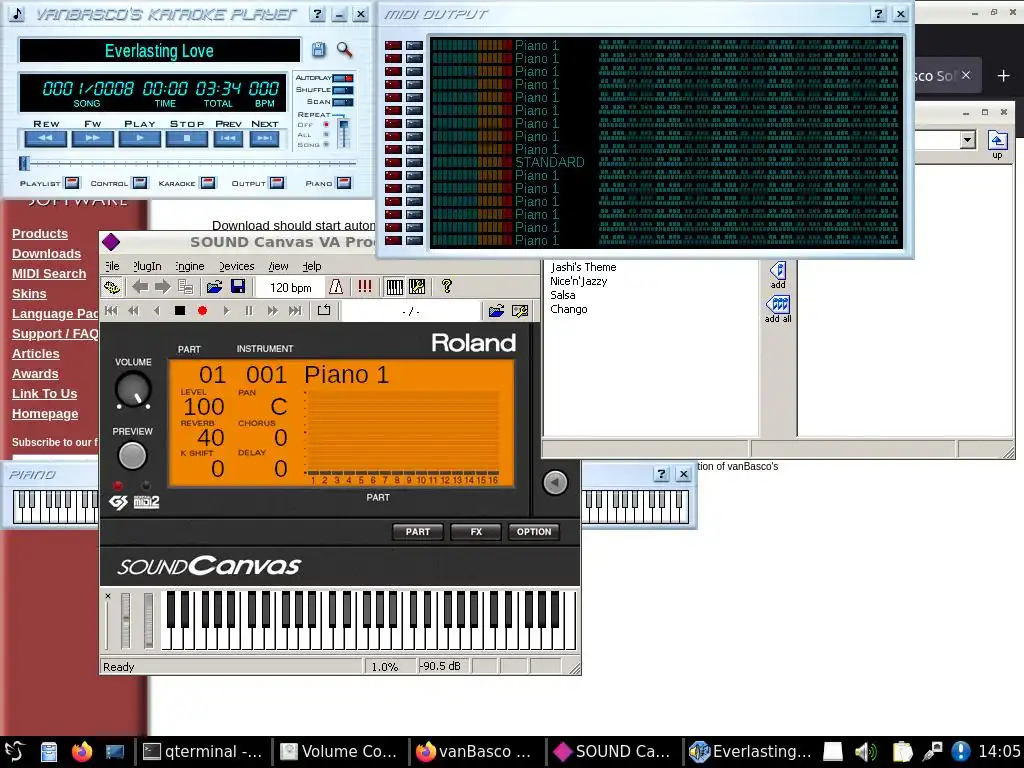Go to previous song with Prev button
1024x768 pixels.
pyautogui.click(x=228, y=138)
